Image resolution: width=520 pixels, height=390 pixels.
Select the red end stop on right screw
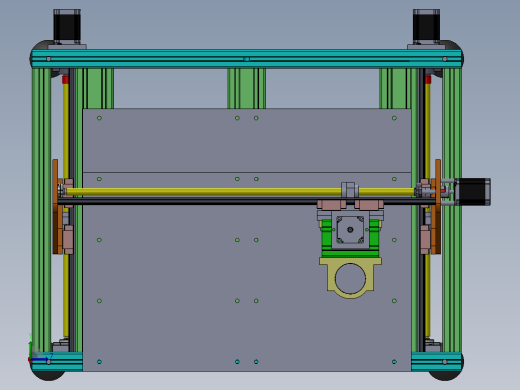click(428, 80)
